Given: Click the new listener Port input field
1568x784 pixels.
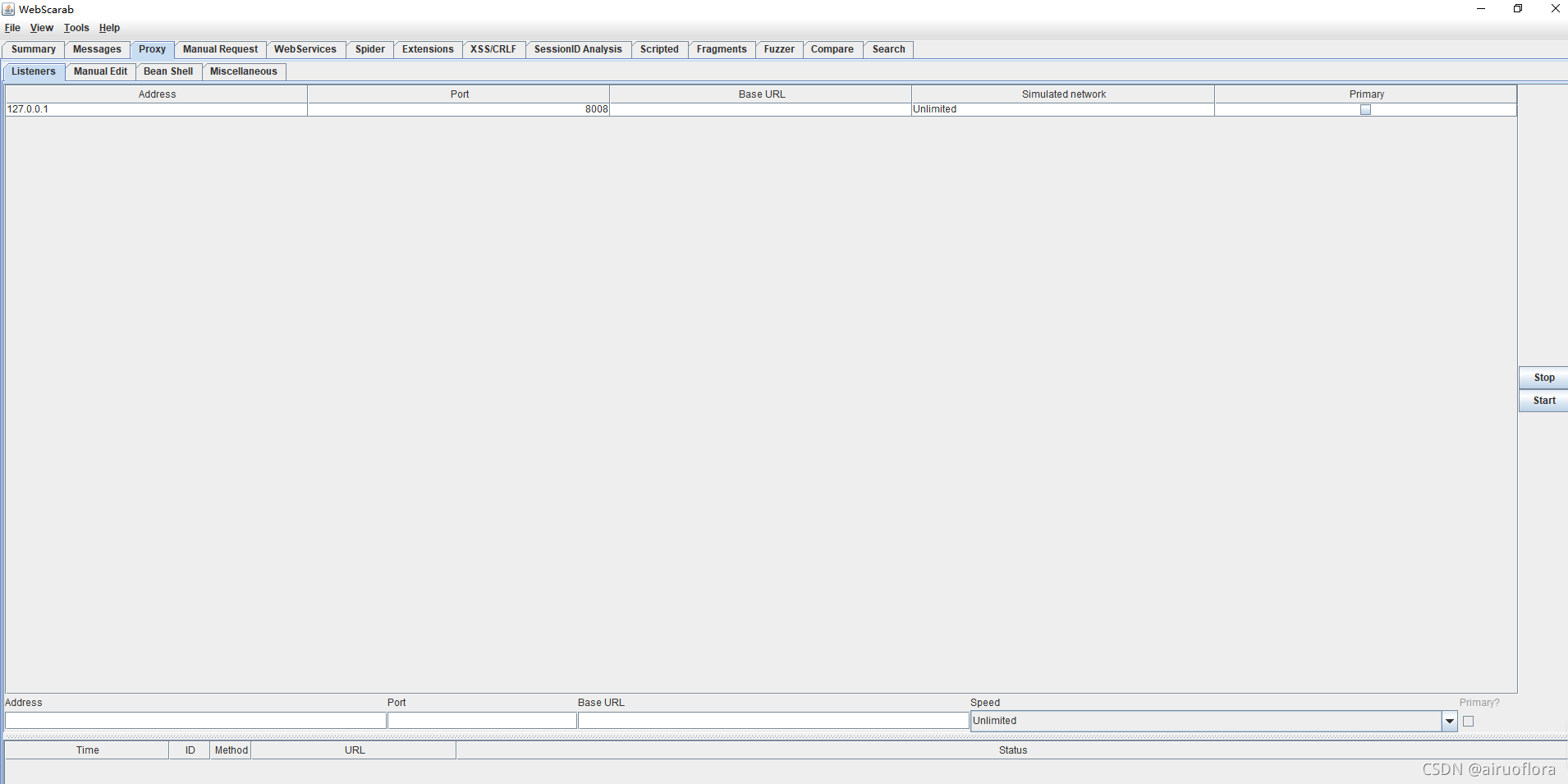Looking at the screenshot, I should click(x=482, y=721).
